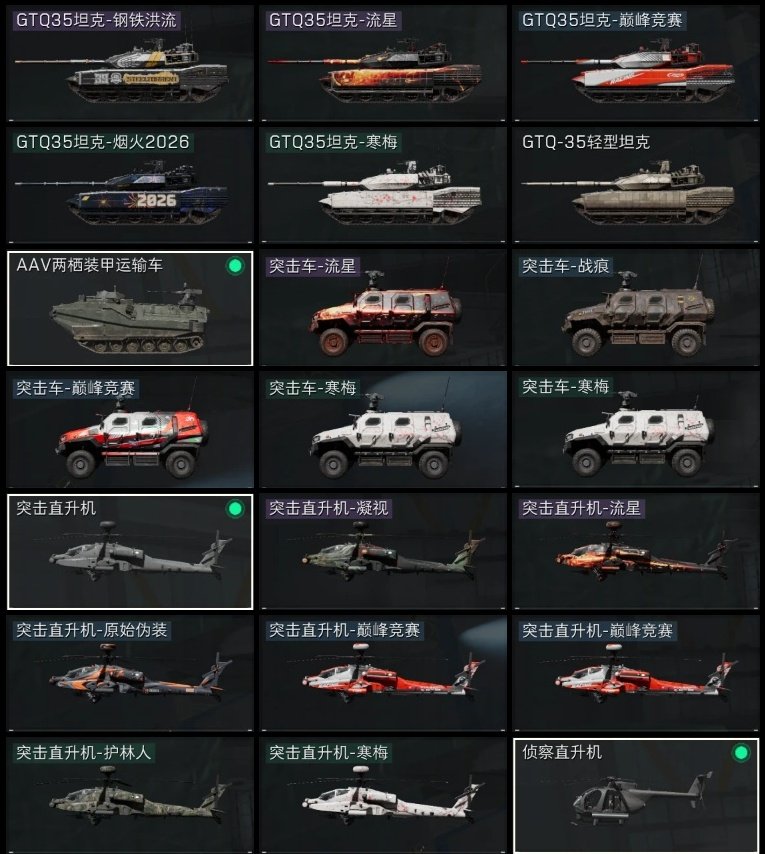Select the GTQ35坦克-钢铁洪流 tank skin

130,63
